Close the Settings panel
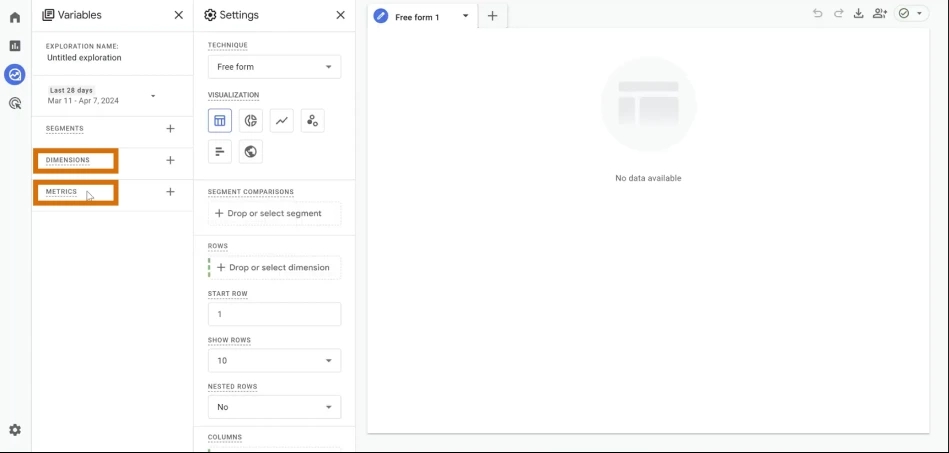The image size is (949, 453). [x=341, y=15]
